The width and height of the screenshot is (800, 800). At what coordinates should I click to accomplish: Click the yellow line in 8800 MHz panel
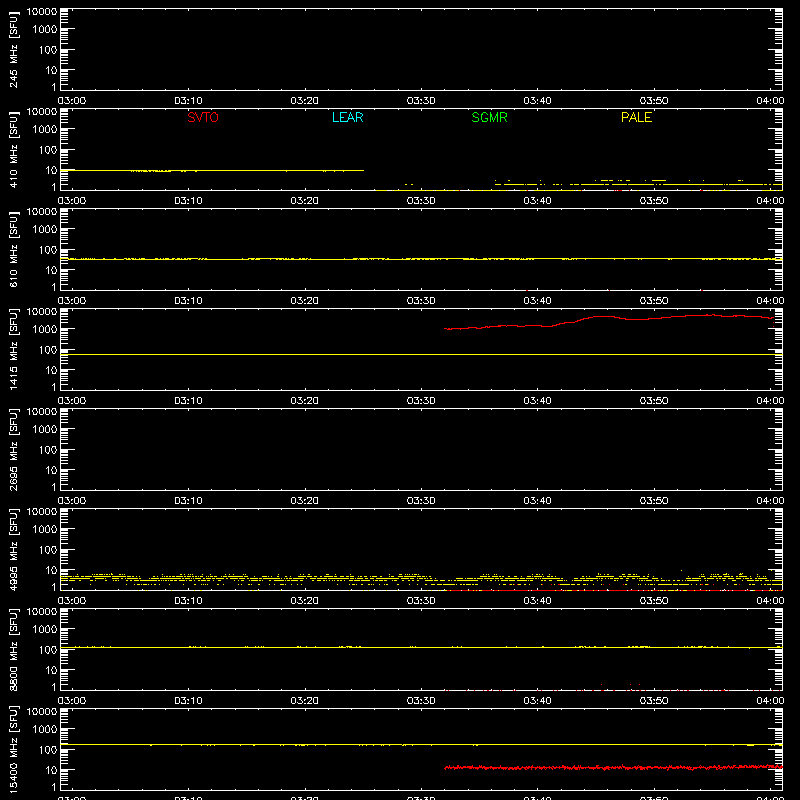421,647
